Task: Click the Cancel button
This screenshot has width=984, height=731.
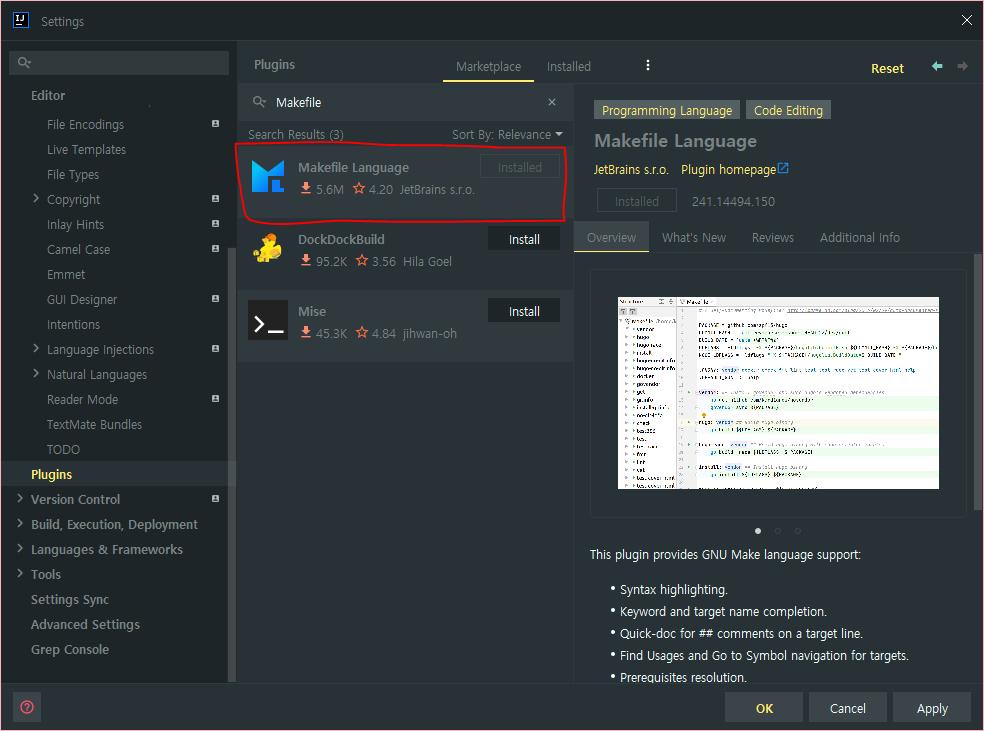Action: [x=848, y=708]
